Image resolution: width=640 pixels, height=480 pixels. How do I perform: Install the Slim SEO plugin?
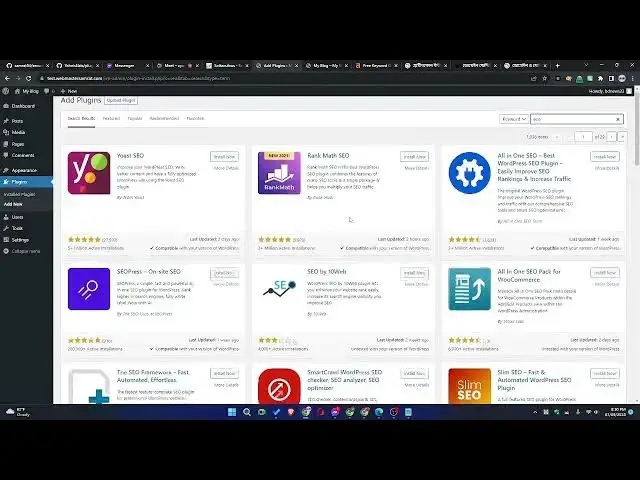tap(604, 373)
